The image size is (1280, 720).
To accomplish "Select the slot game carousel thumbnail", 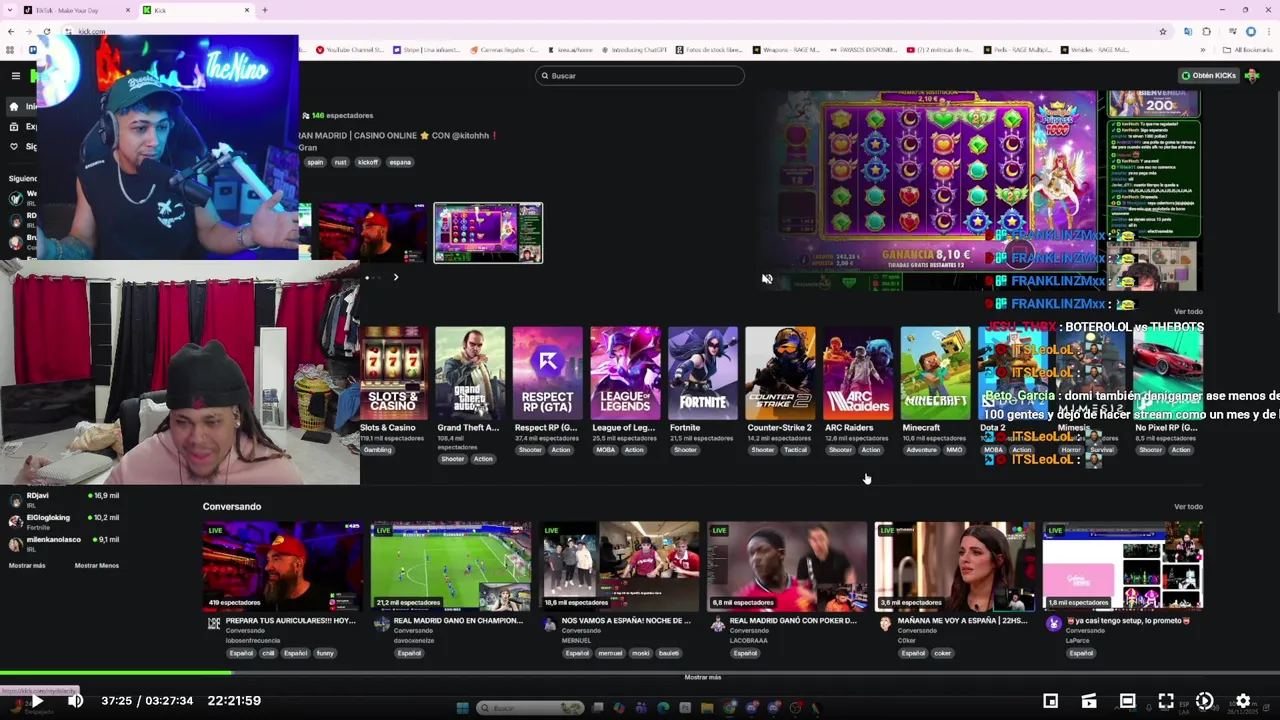I will coord(488,233).
